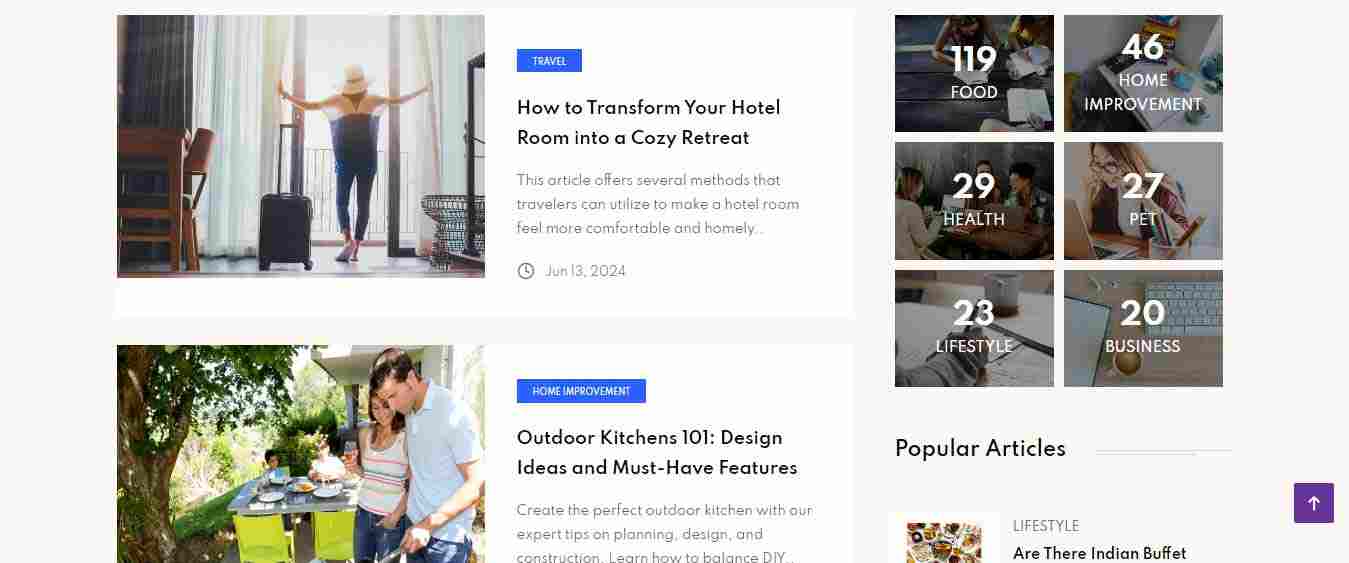Select the Pet category tile with 27 posts
The width and height of the screenshot is (1349, 563).
(1143, 201)
